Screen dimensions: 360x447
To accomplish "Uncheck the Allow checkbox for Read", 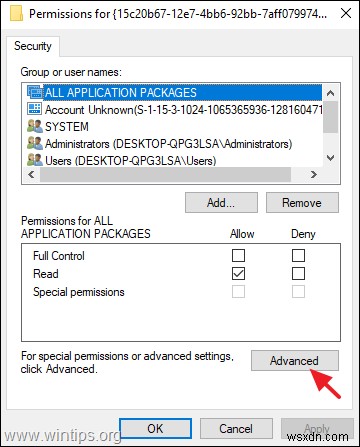I will point(238,274).
